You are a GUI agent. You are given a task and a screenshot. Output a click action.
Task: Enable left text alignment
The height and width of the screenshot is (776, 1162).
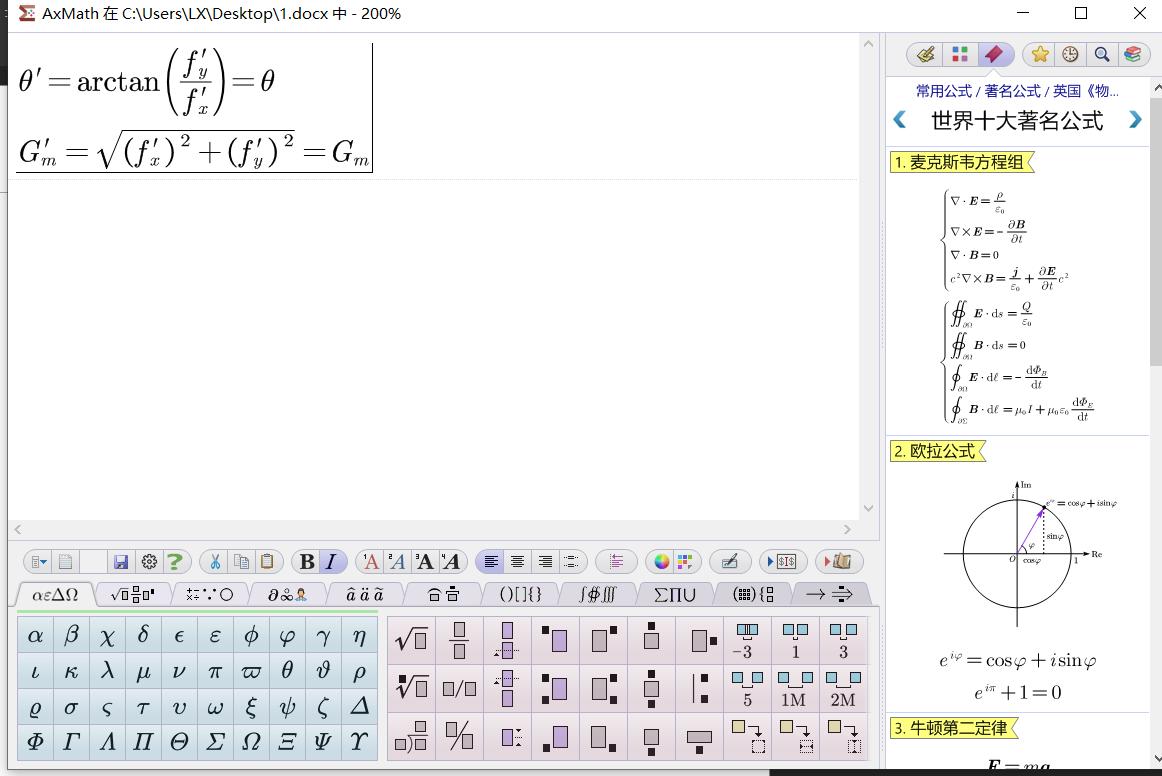pos(489,561)
